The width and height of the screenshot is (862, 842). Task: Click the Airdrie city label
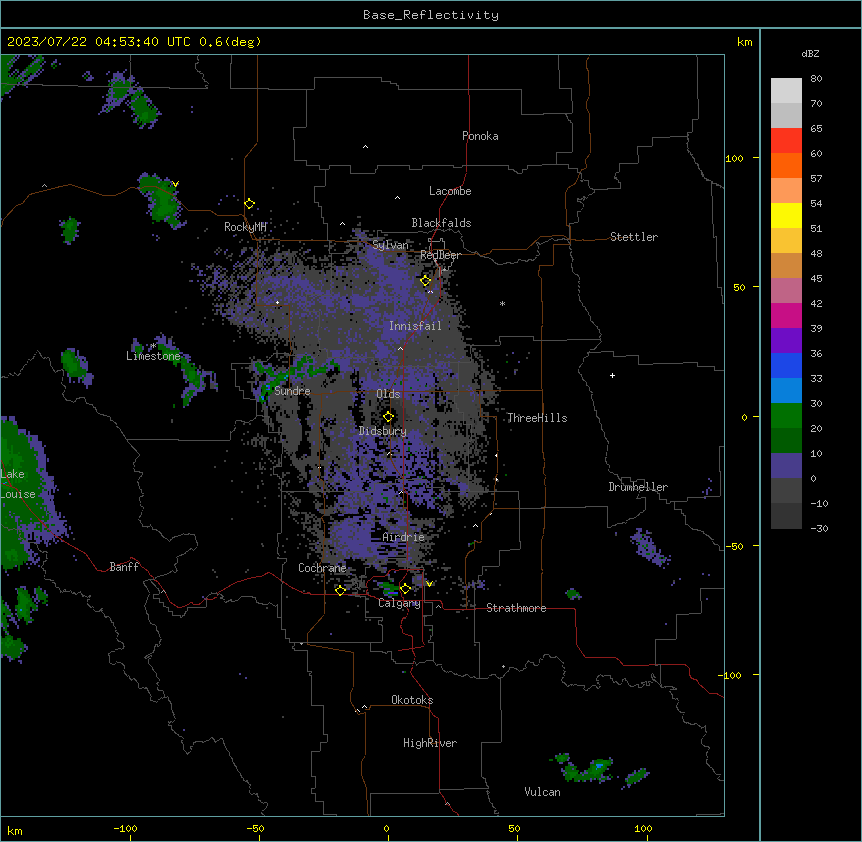click(403, 537)
